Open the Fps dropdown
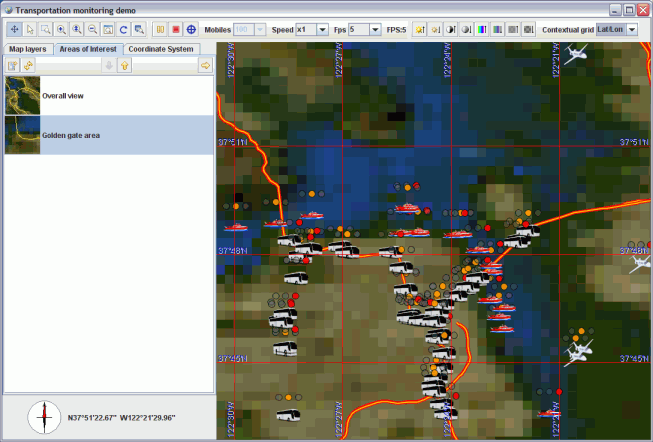The width and height of the screenshot is (653, 442). click(x=374, y=30)
